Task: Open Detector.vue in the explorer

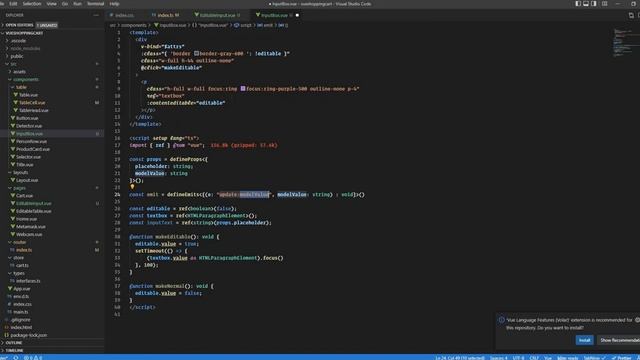Action: pyautogui.click(x=29, y=126)
